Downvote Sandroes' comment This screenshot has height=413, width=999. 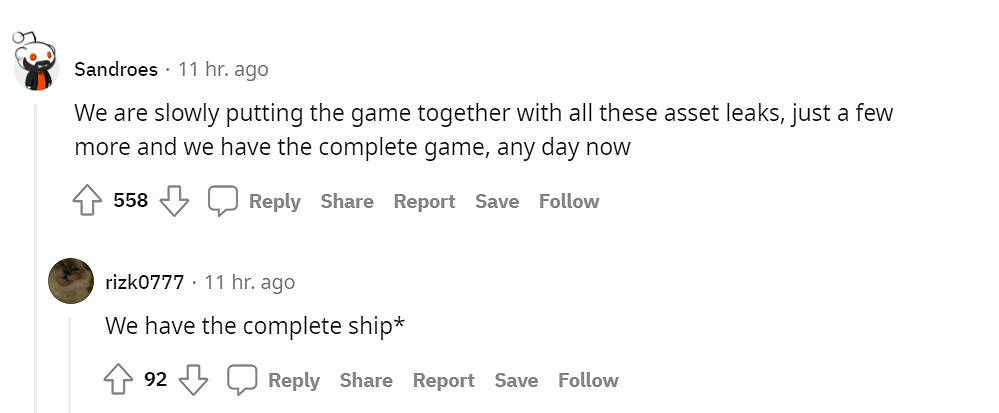[174, 201]
